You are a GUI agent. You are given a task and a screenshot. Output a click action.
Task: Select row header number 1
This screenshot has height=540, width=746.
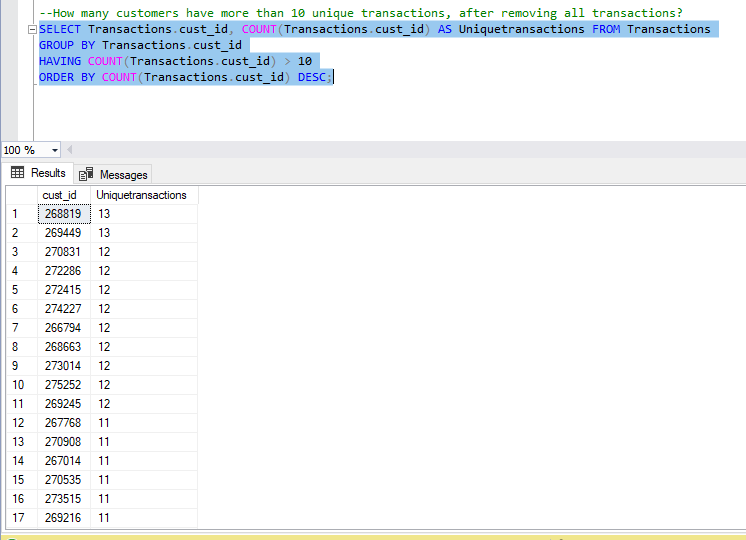22,214
